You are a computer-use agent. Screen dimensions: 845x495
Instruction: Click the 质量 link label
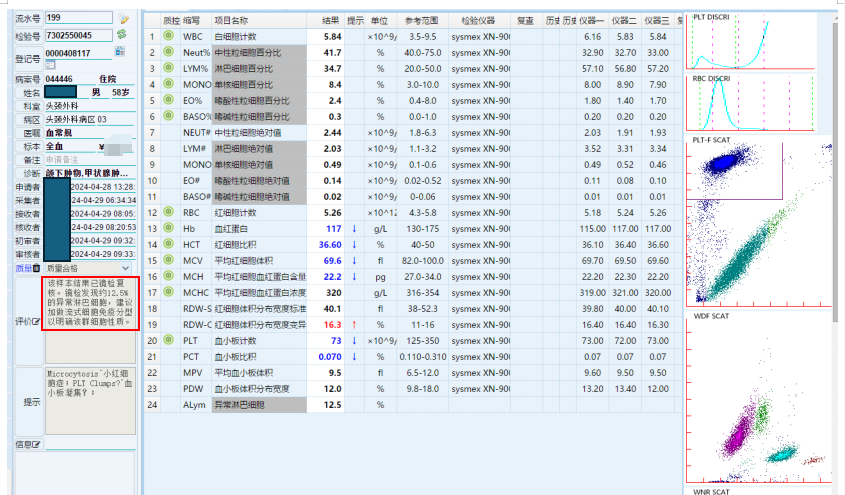click(x=23, y=268)
